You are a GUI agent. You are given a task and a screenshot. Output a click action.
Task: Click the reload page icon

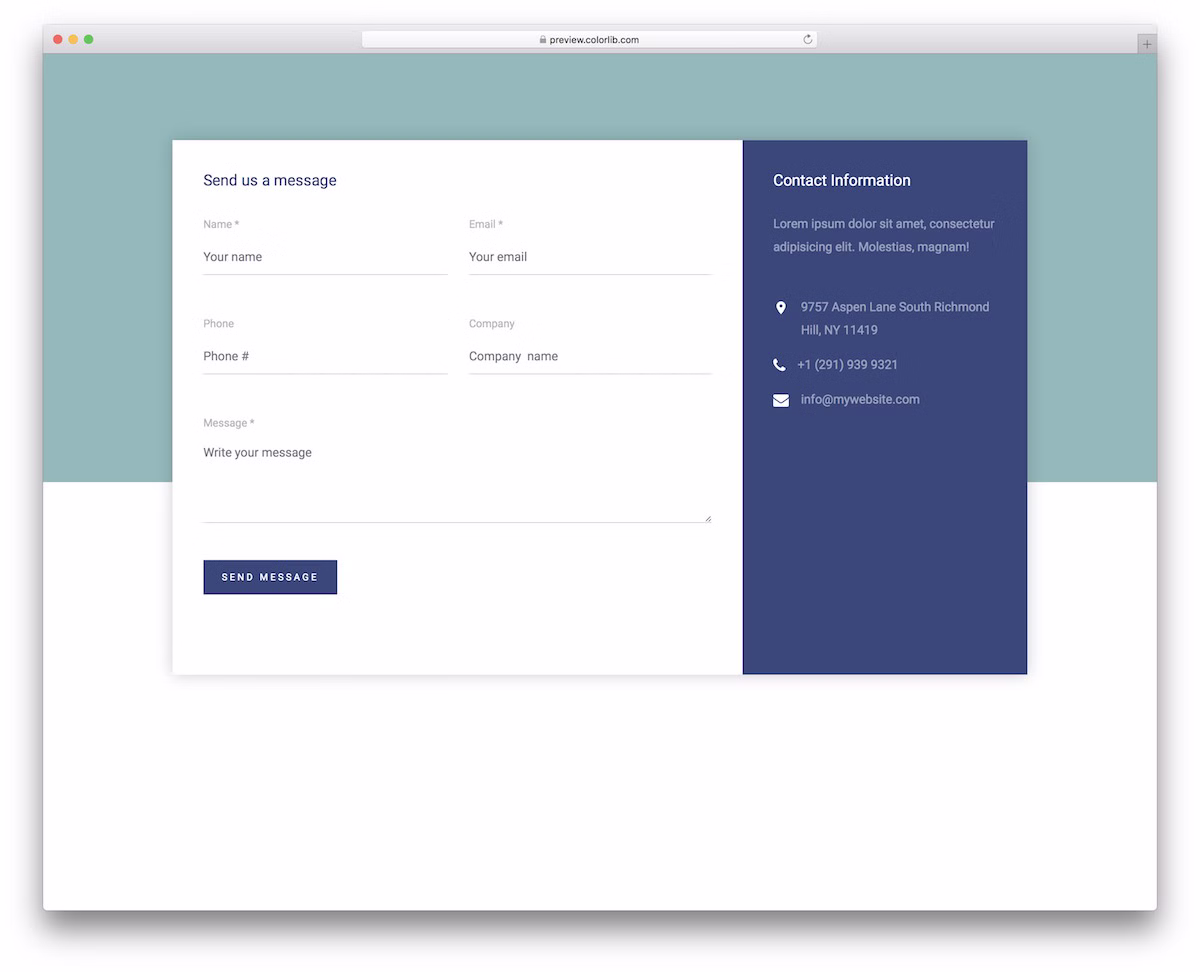coord(807,40)
